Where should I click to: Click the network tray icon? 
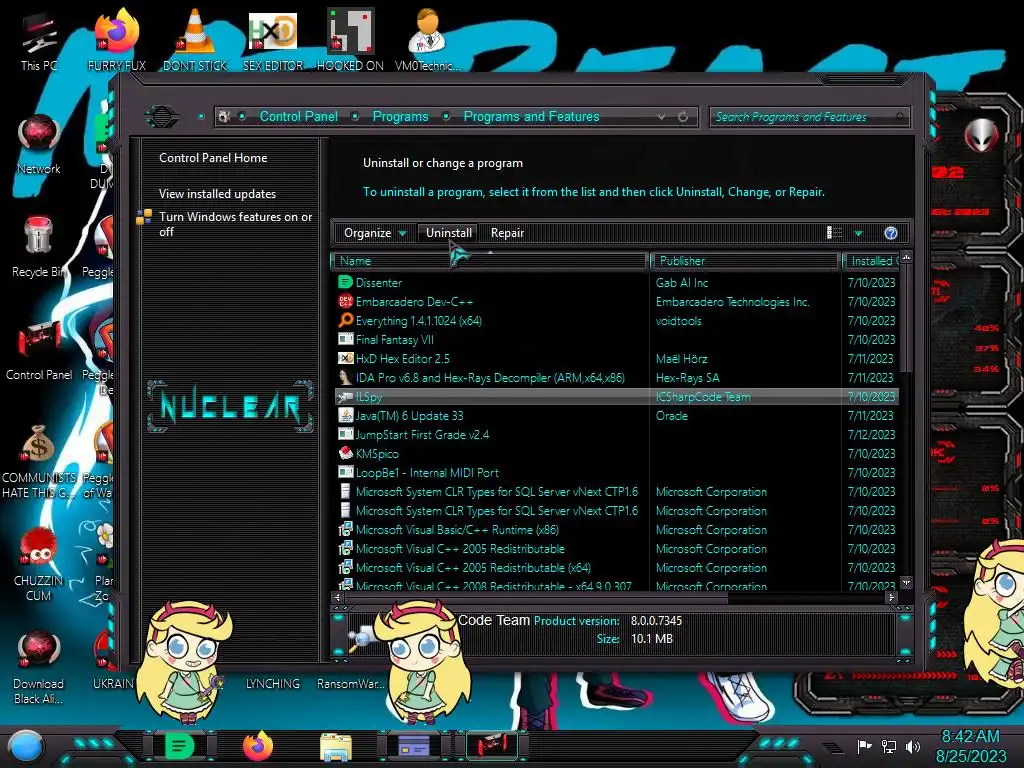pos(889,746)
